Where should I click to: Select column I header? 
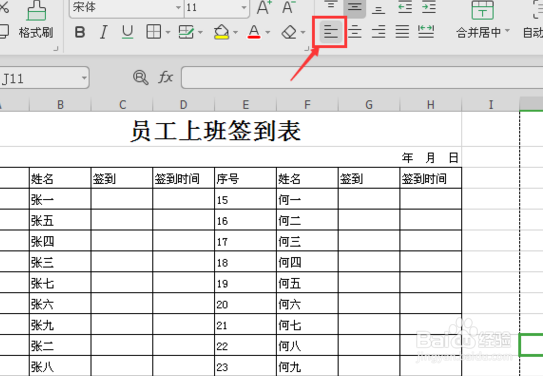point(491,105)
